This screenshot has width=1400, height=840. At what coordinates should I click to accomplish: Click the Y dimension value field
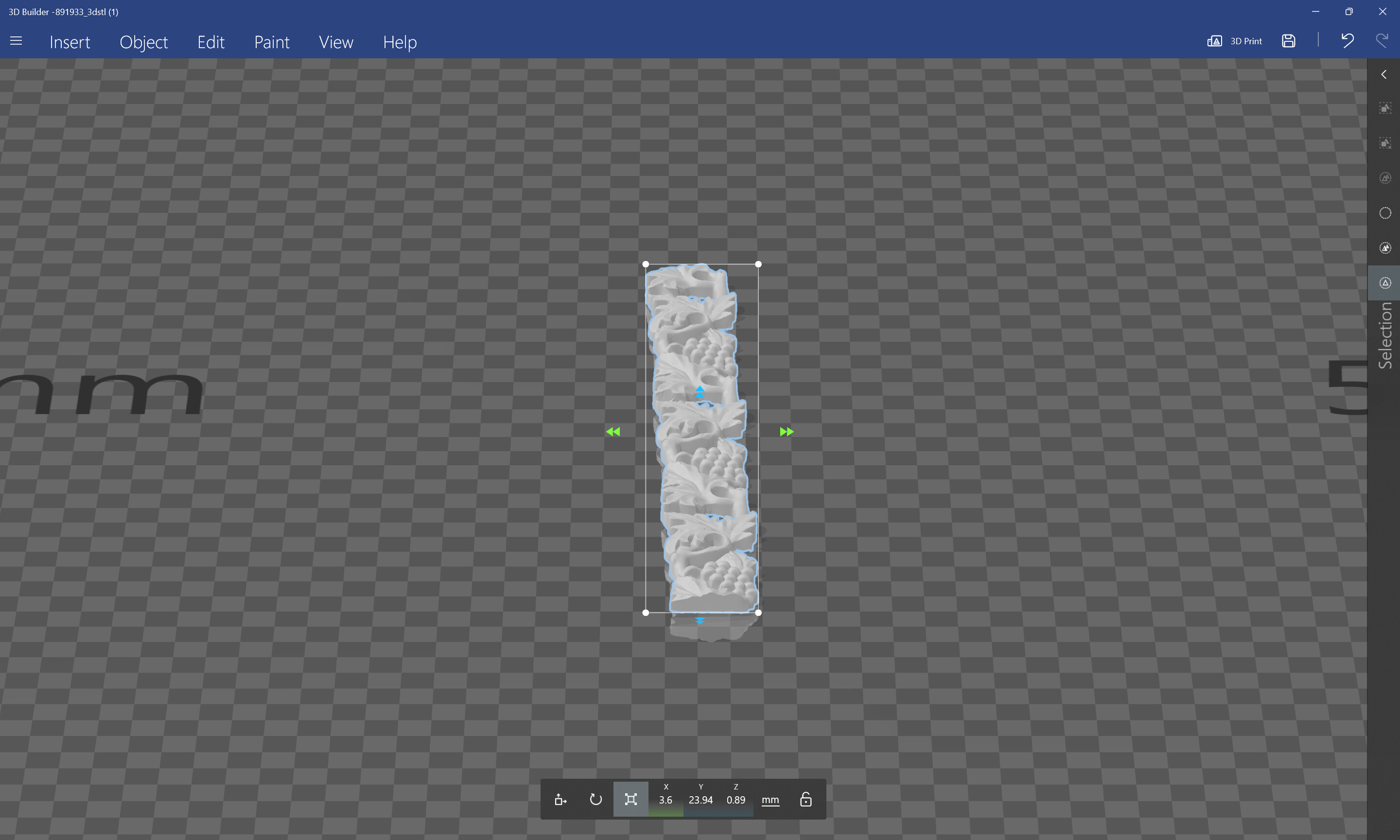coord(700,800)
